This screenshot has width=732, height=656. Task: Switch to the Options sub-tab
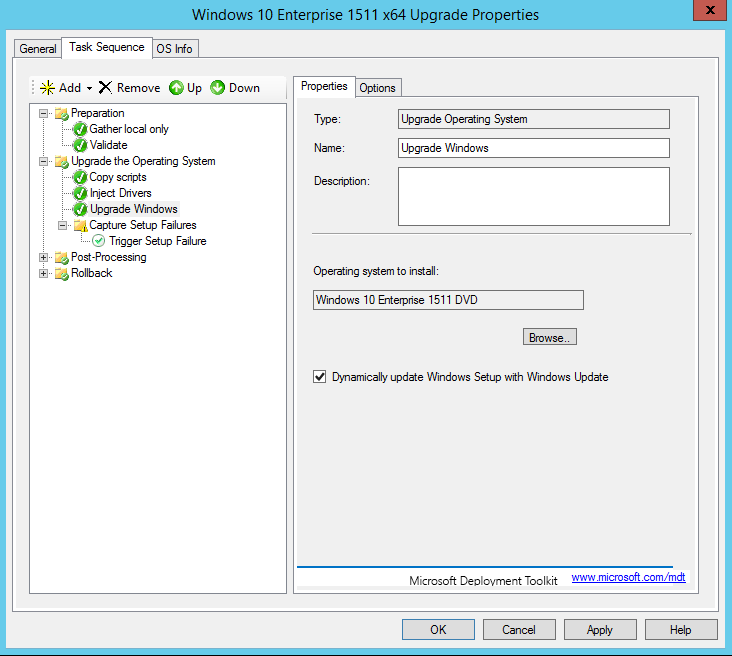(377, 88)
